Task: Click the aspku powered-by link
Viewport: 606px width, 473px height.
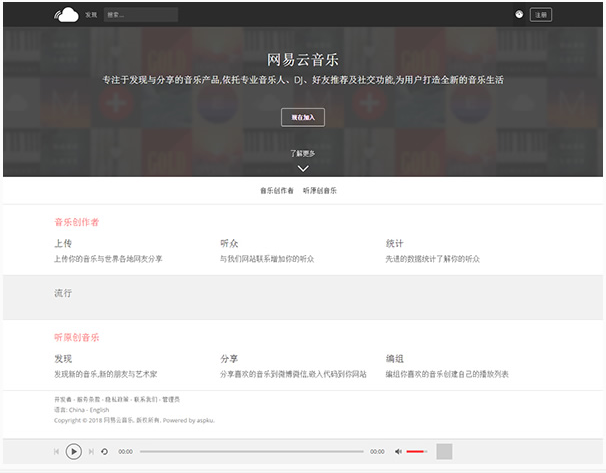Action: (x=205, y=420)
